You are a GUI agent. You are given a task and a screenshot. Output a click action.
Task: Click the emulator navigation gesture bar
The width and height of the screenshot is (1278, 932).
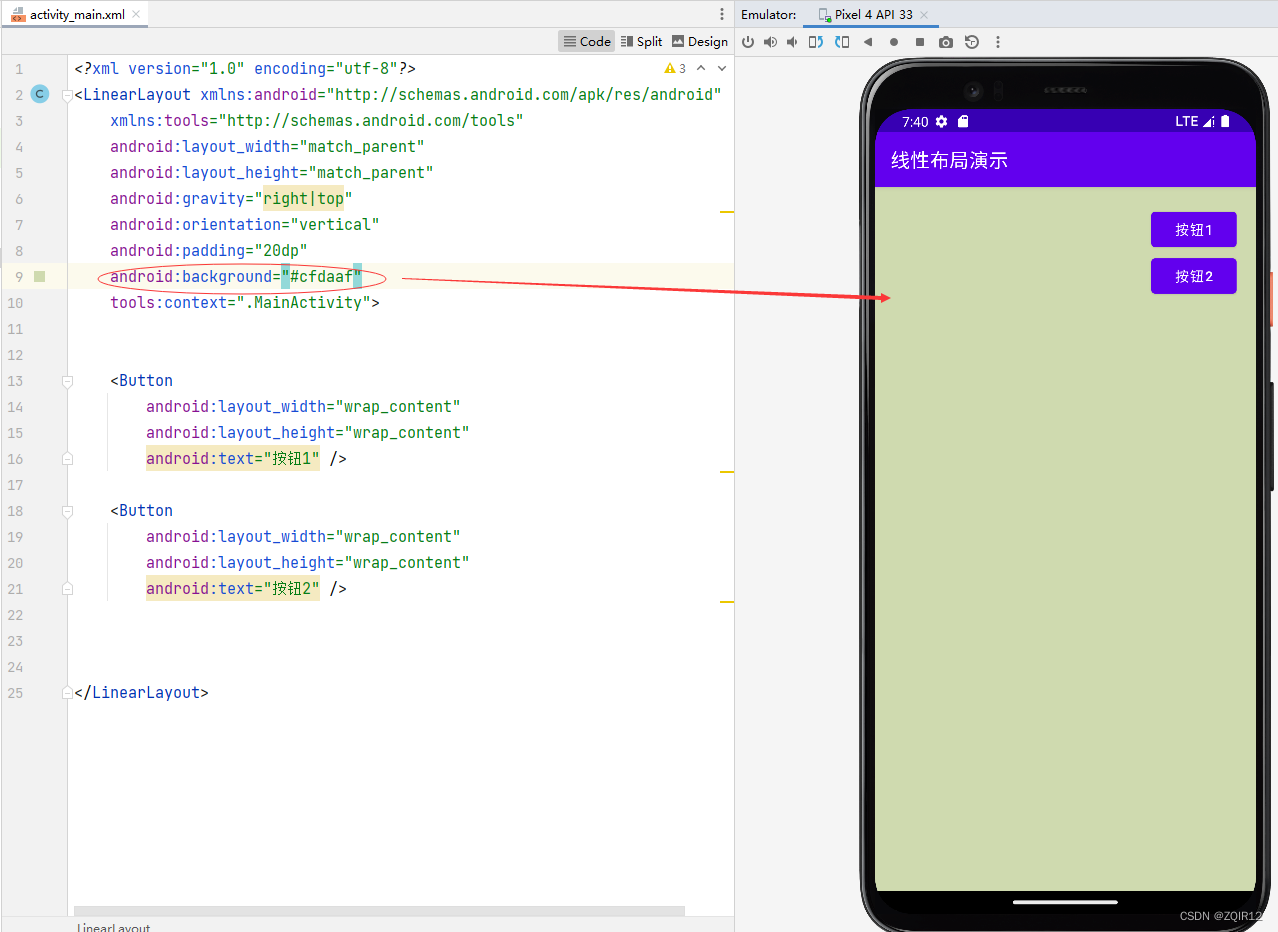[1065, 901]
